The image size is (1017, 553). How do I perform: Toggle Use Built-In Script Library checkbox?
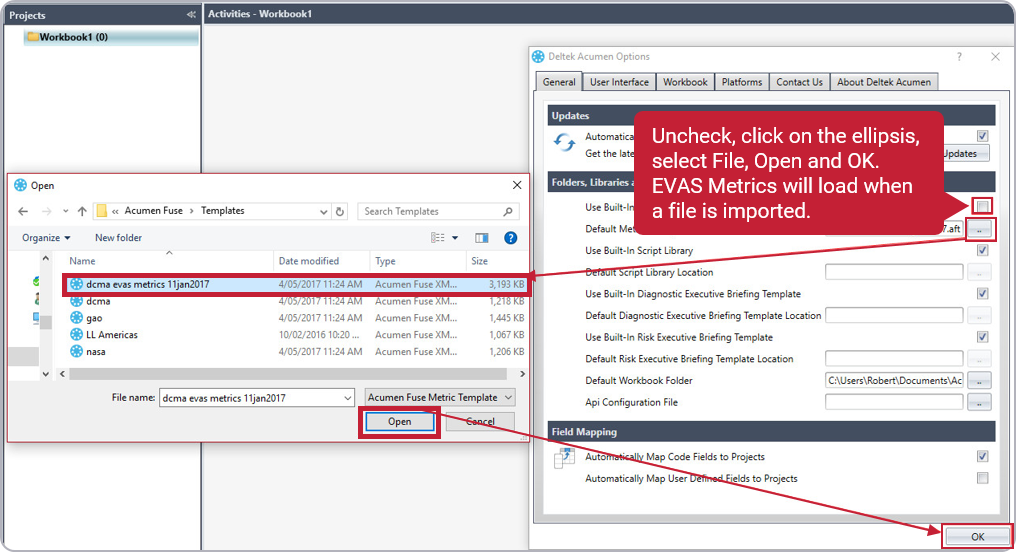coord(983,250)
